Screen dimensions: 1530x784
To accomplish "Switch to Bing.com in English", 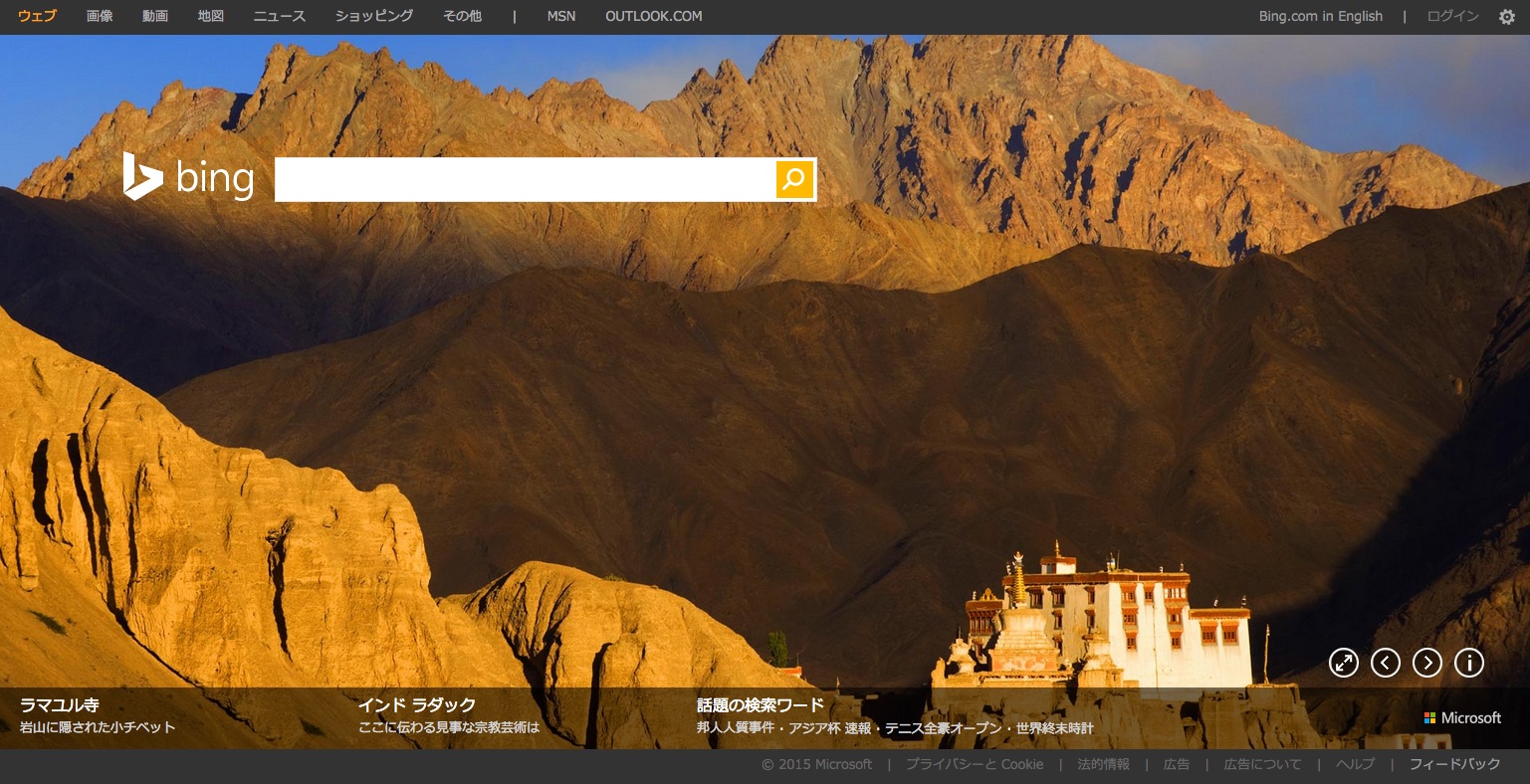I will tap(1320, 16).
